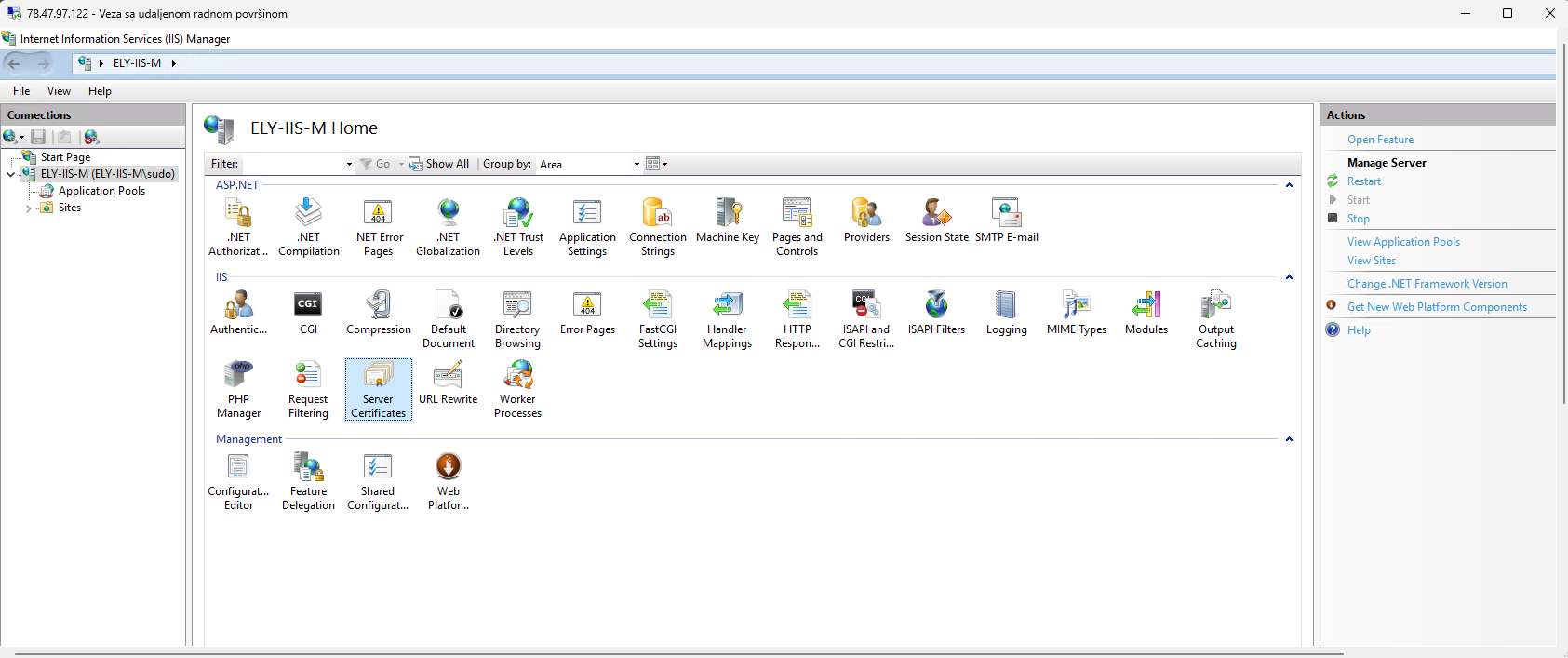1568x658 pixels.
Task: Expand the Sites tree node
Action: 28,208
